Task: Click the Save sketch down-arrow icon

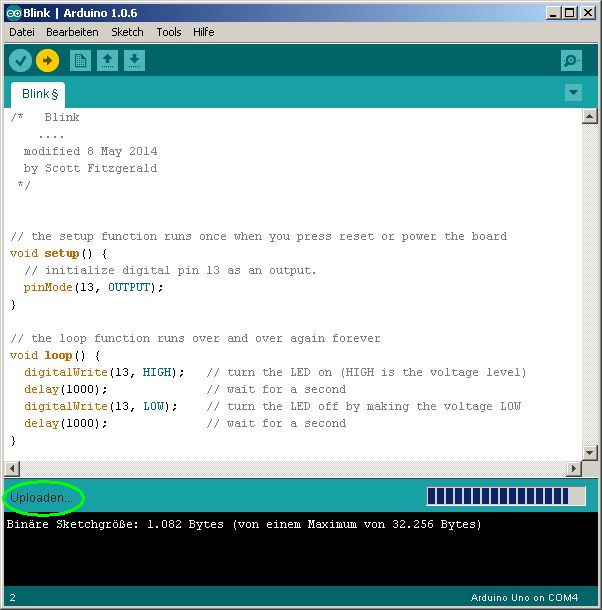Action: (134, 61)
